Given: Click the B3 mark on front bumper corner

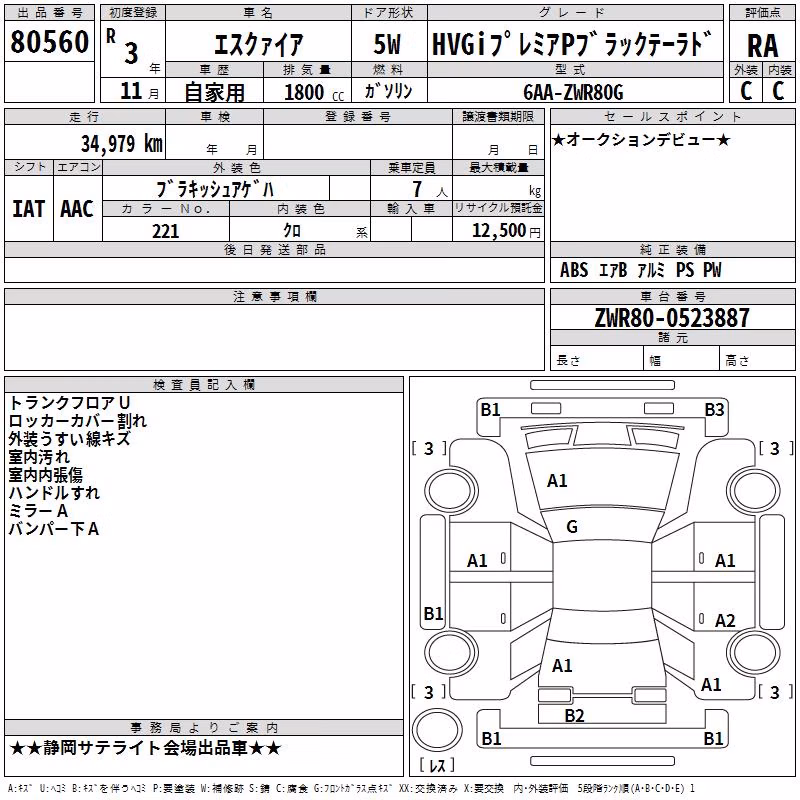Looking at the screenshot, I should tap(714, 410).
